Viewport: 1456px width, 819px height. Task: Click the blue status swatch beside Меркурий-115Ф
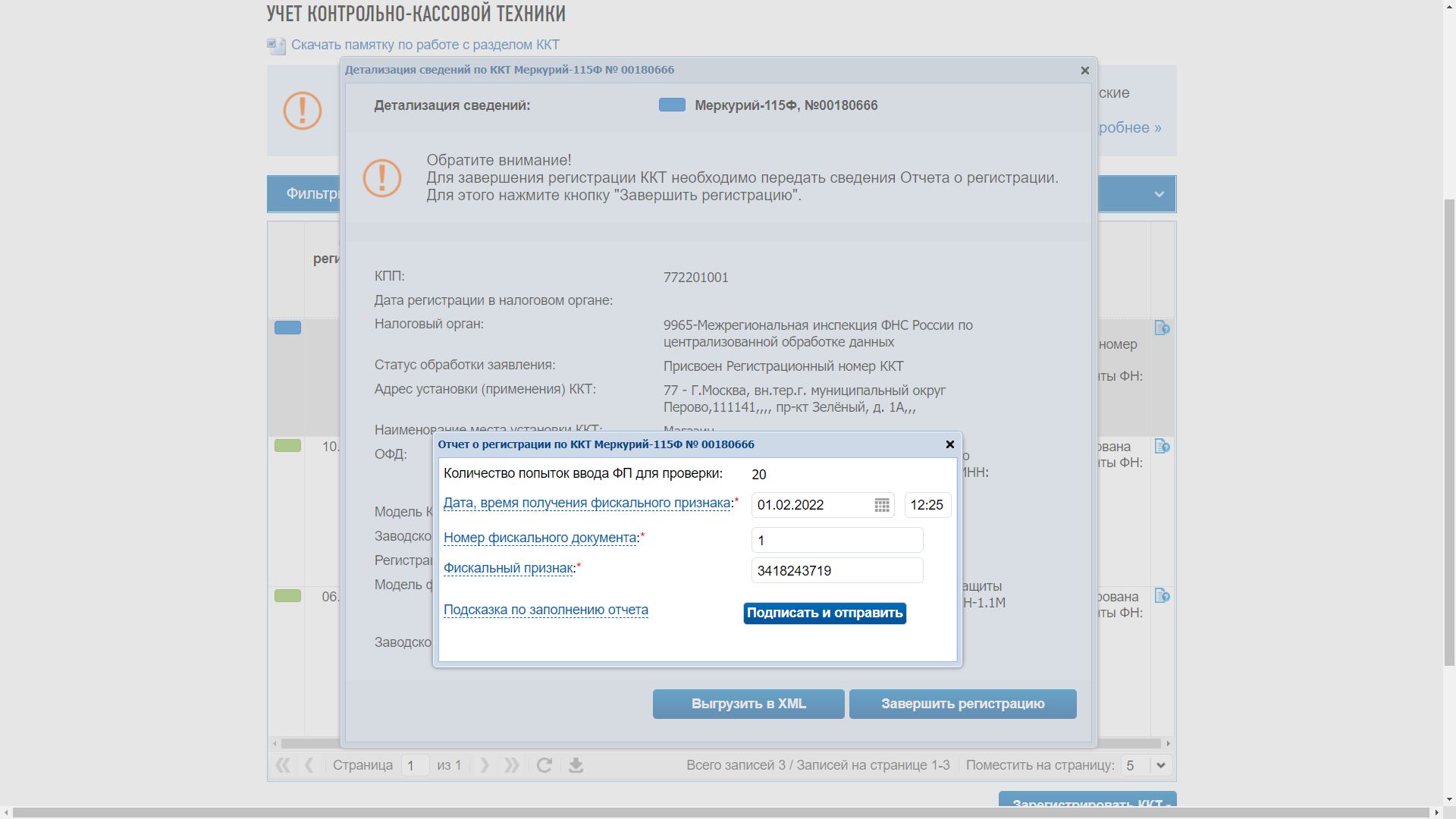672,105
